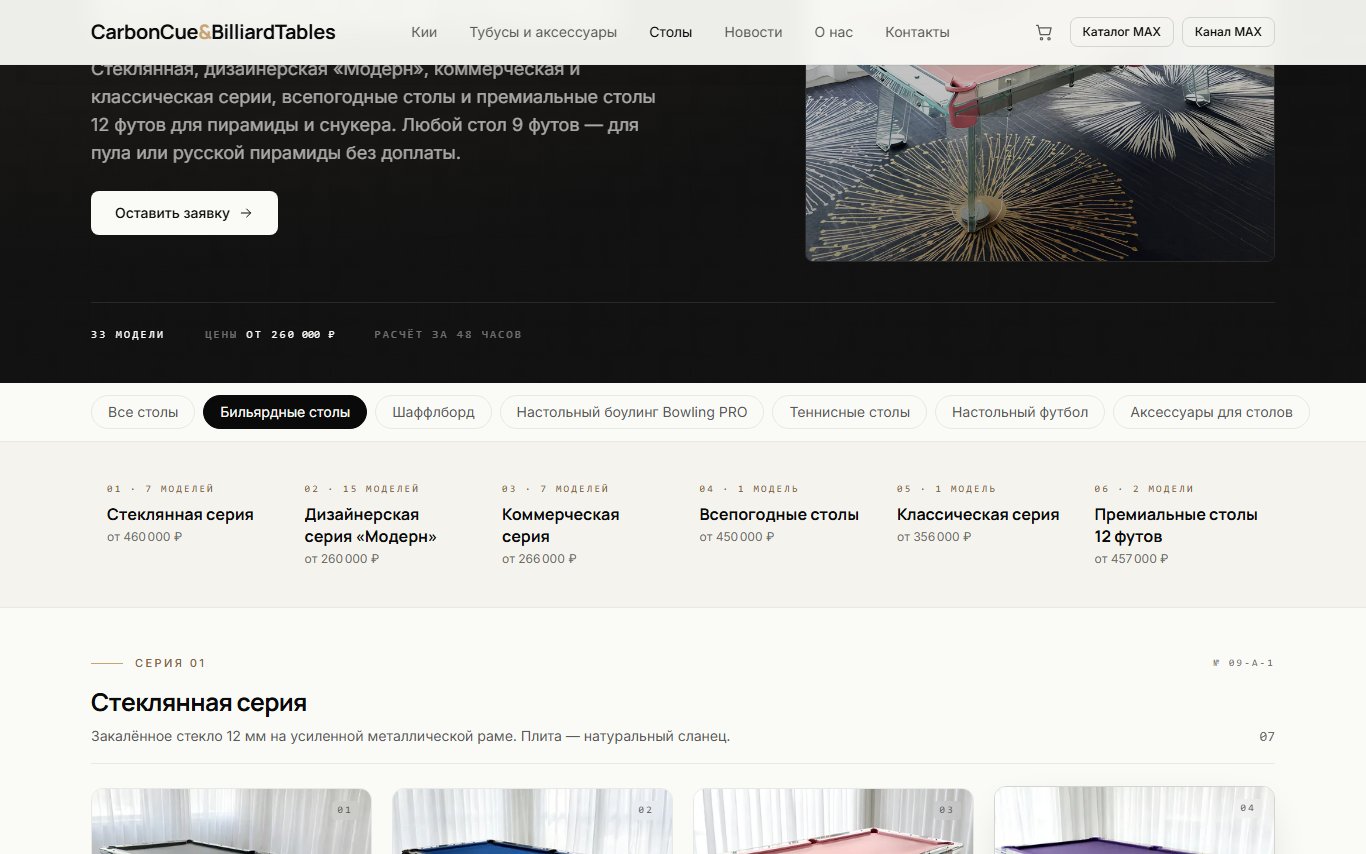Click the Каталог MAX button

1122,32
